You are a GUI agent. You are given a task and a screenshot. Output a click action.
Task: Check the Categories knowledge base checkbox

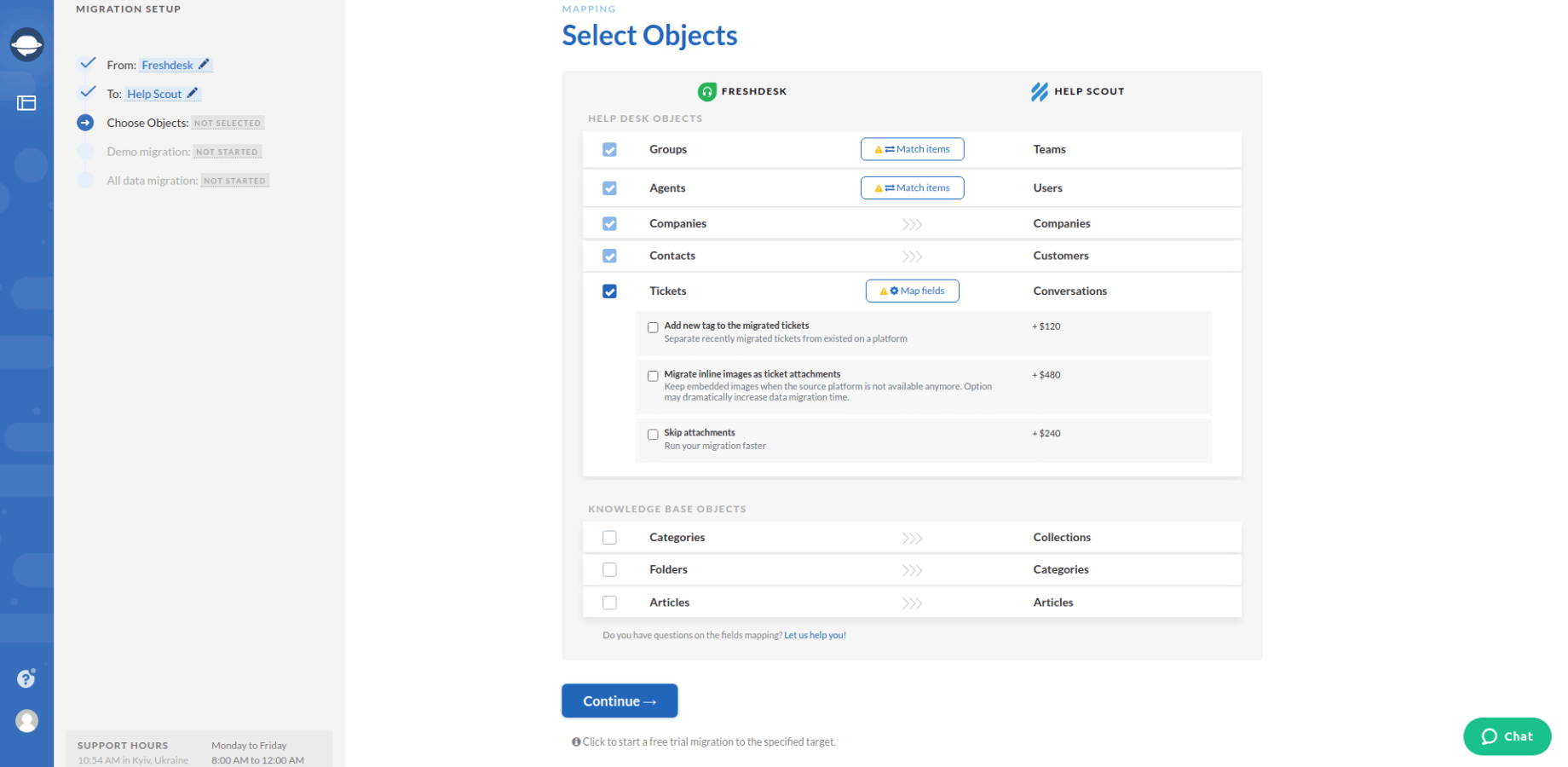[609, 538]
